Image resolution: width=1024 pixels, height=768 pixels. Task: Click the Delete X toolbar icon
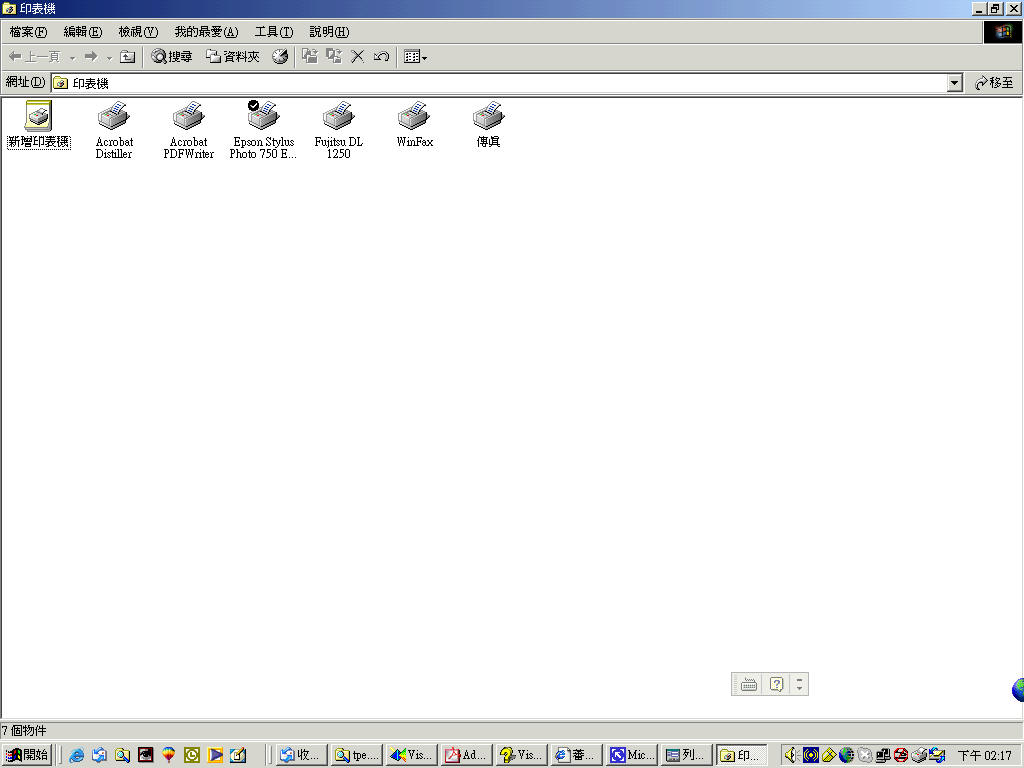coord(357,57)
